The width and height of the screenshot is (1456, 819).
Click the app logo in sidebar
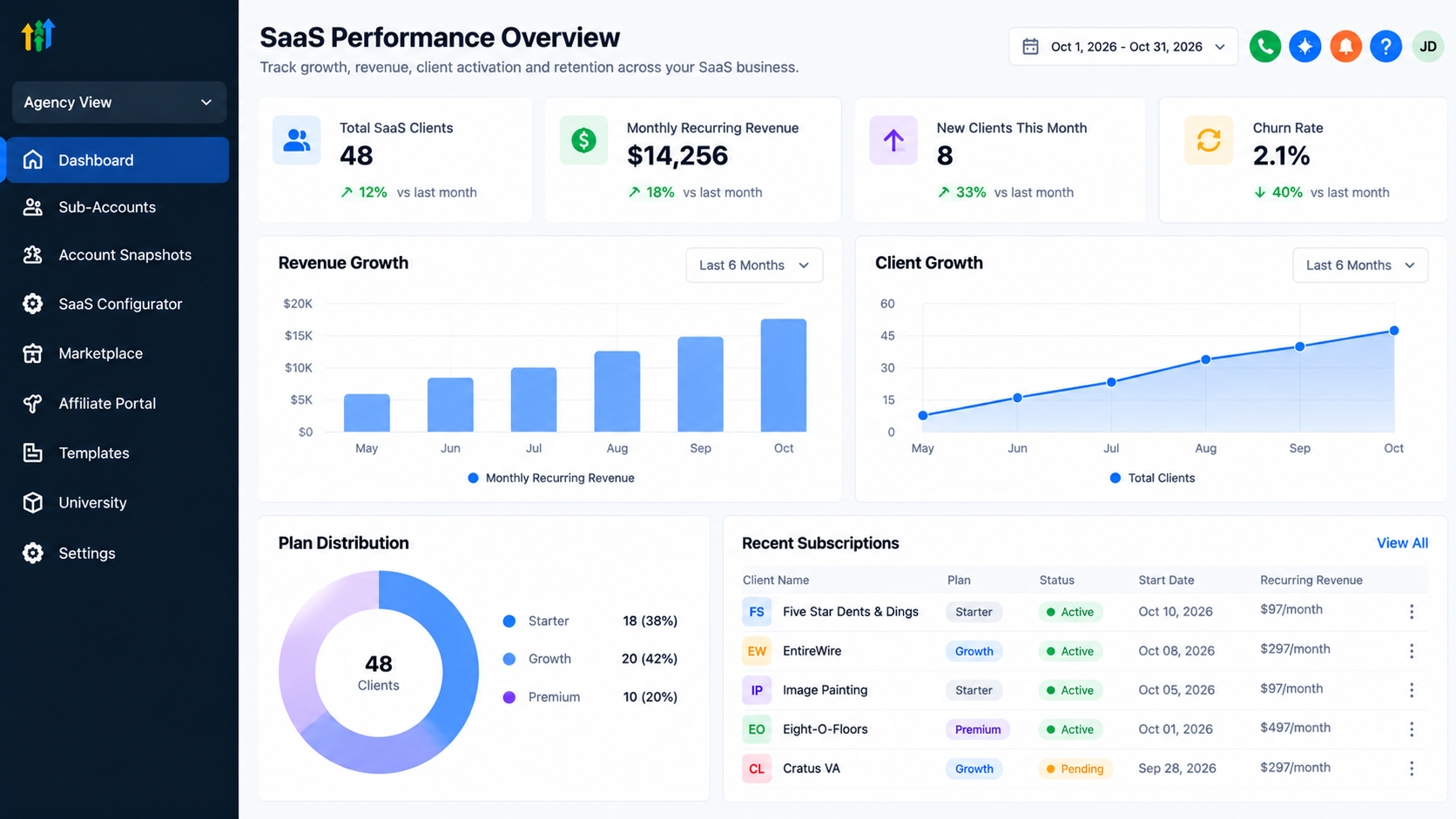38,35
